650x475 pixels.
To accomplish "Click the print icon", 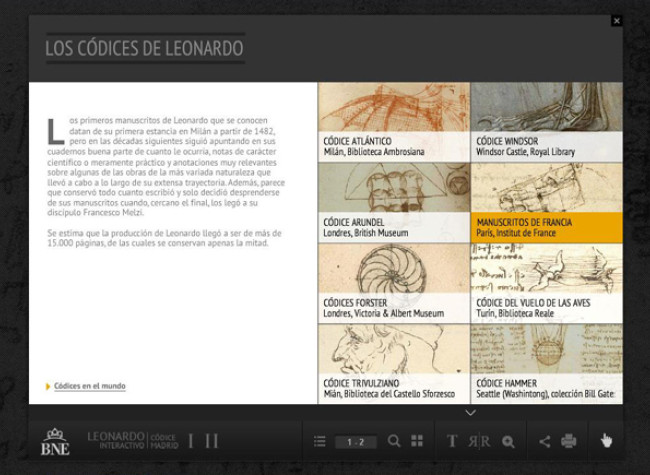I will pos(569,441).
